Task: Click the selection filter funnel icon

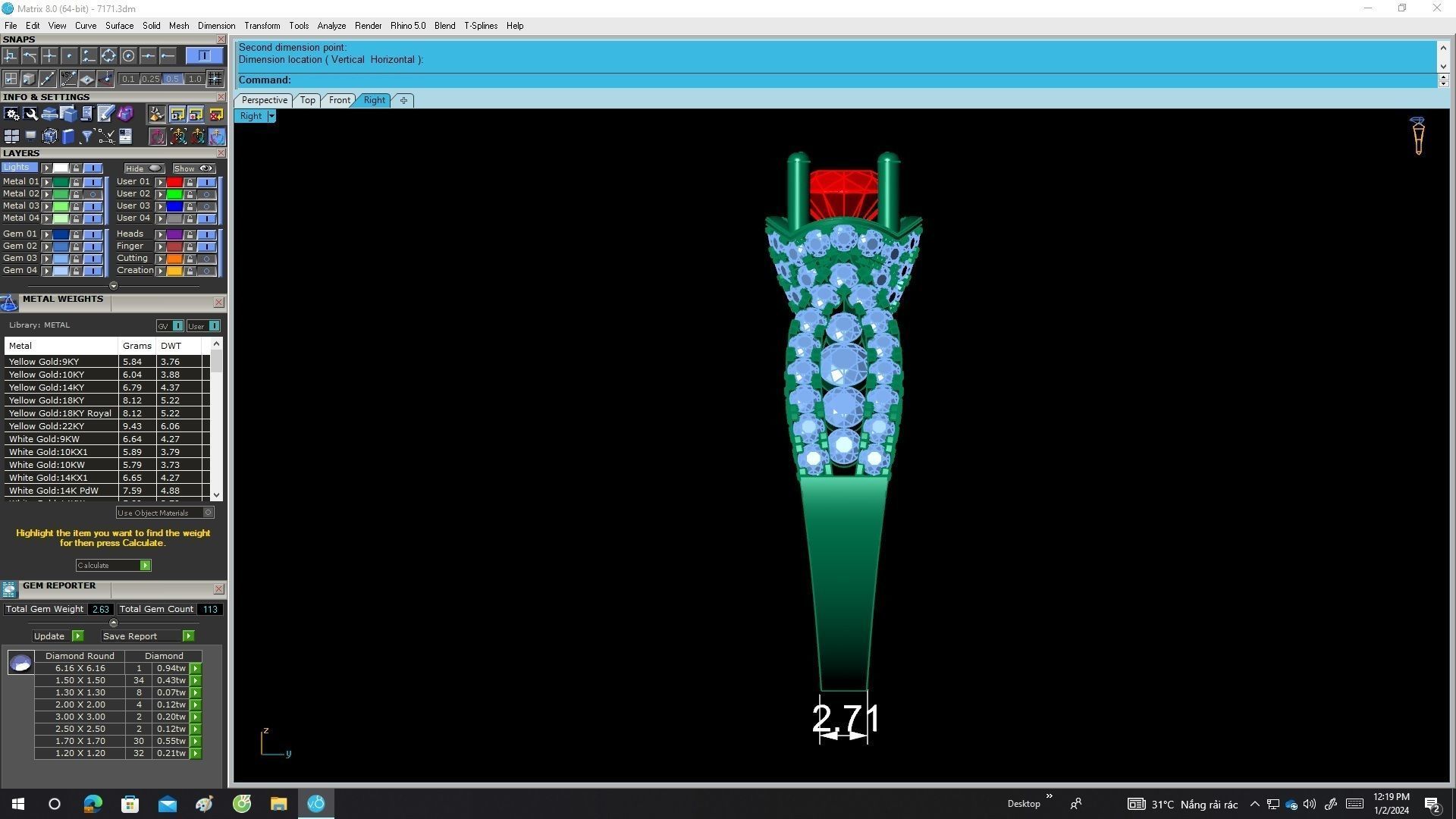Action: click(87, 136)
